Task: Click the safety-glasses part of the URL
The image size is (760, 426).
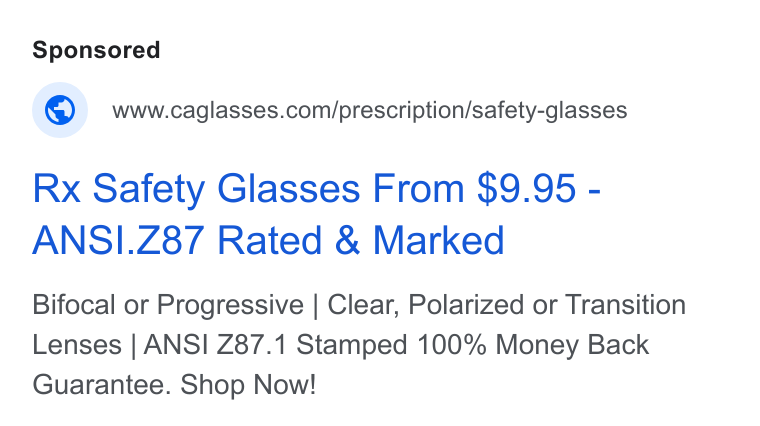Action: pos(550,110)
